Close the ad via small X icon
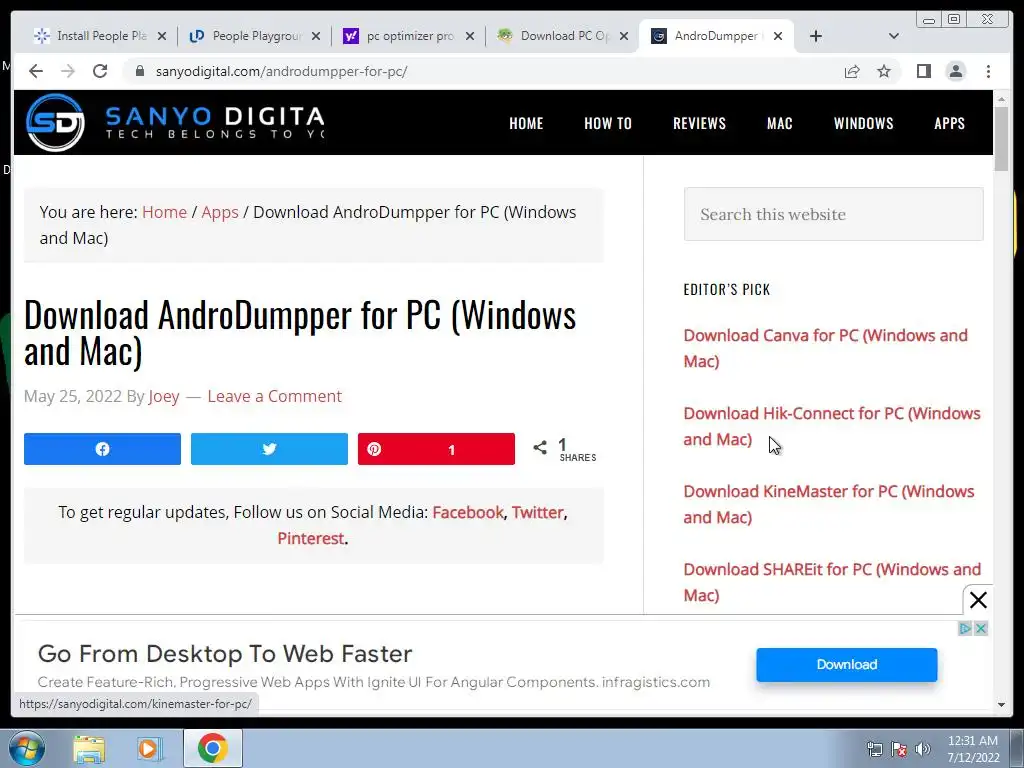 tap(980, 629)
